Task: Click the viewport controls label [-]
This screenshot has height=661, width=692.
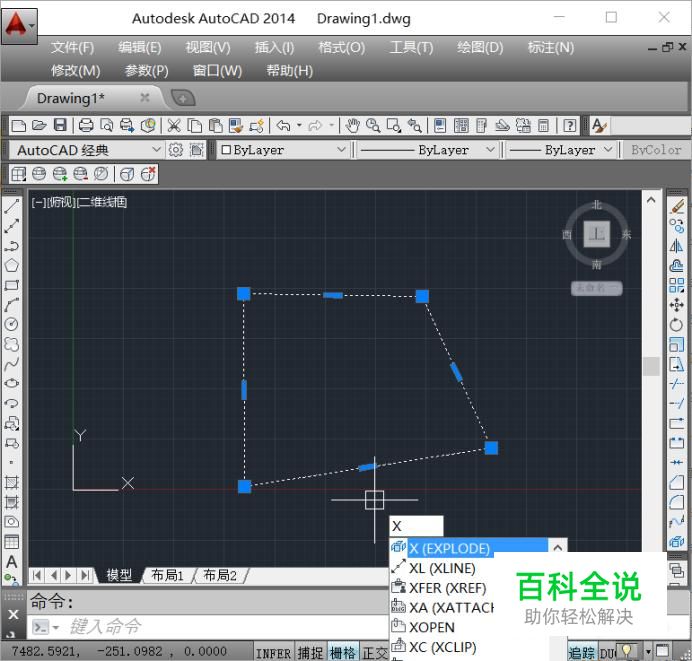Action: click(38, 203)
